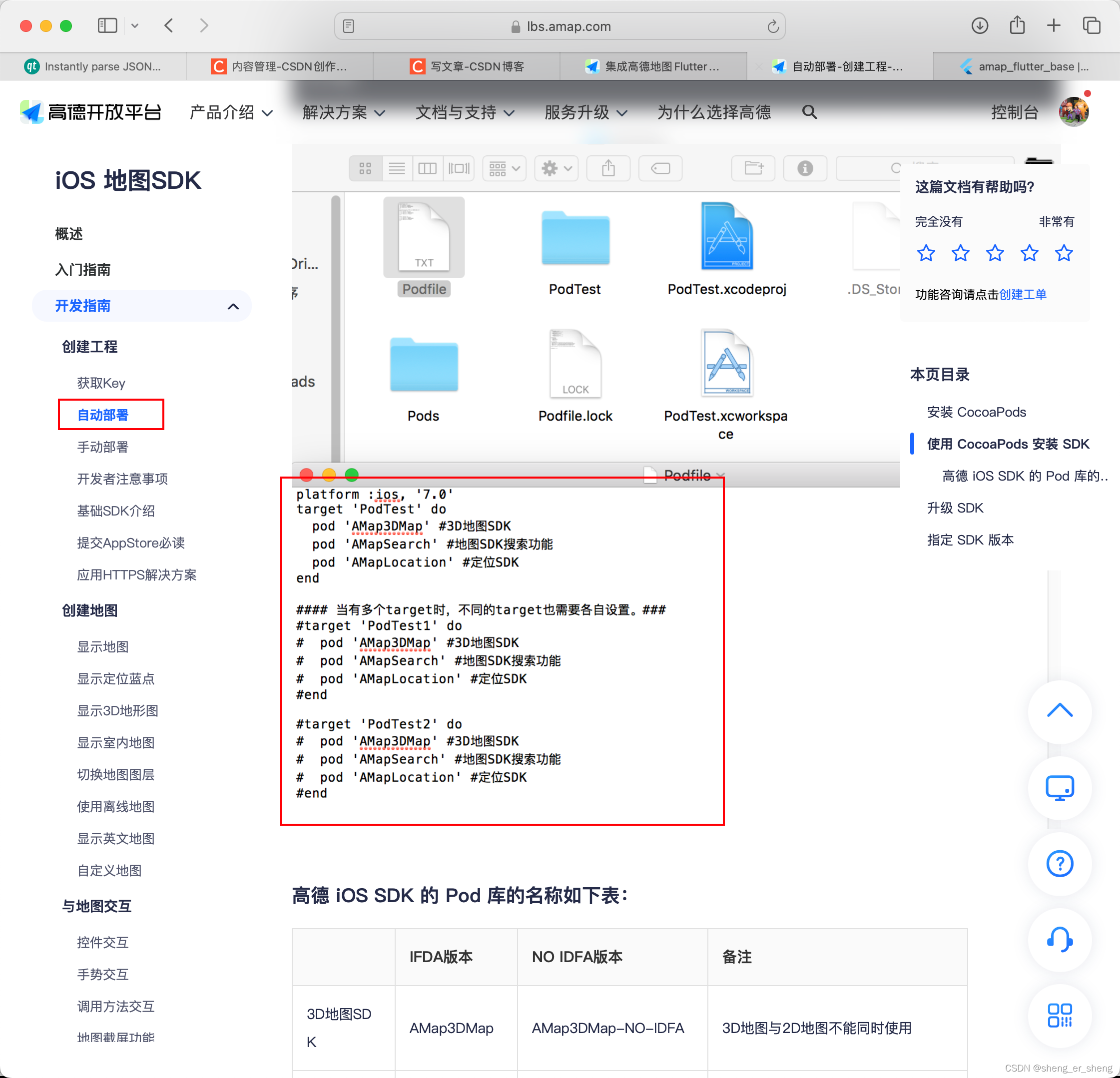
Task: Click the Podfile icon in Finder image
Action: click(424, 237)
